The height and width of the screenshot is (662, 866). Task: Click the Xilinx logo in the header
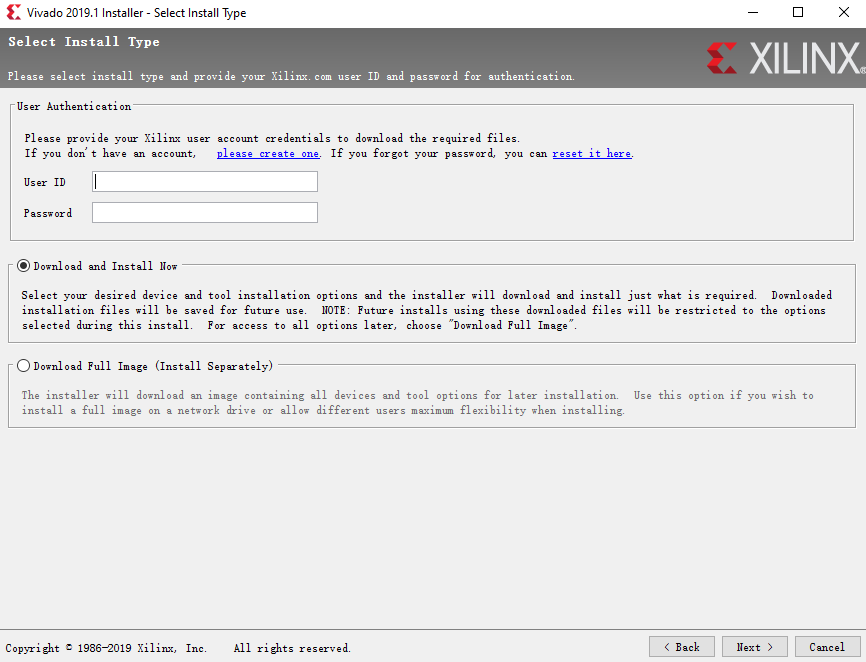pos(786,58)
